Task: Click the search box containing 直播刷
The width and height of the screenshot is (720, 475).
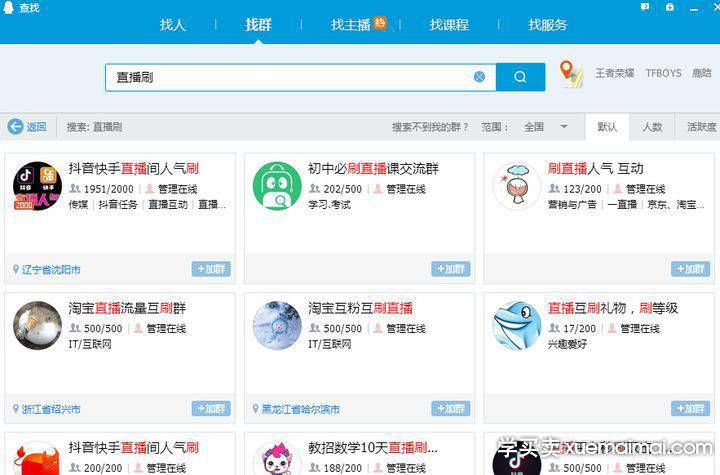Action: point(301,77)
